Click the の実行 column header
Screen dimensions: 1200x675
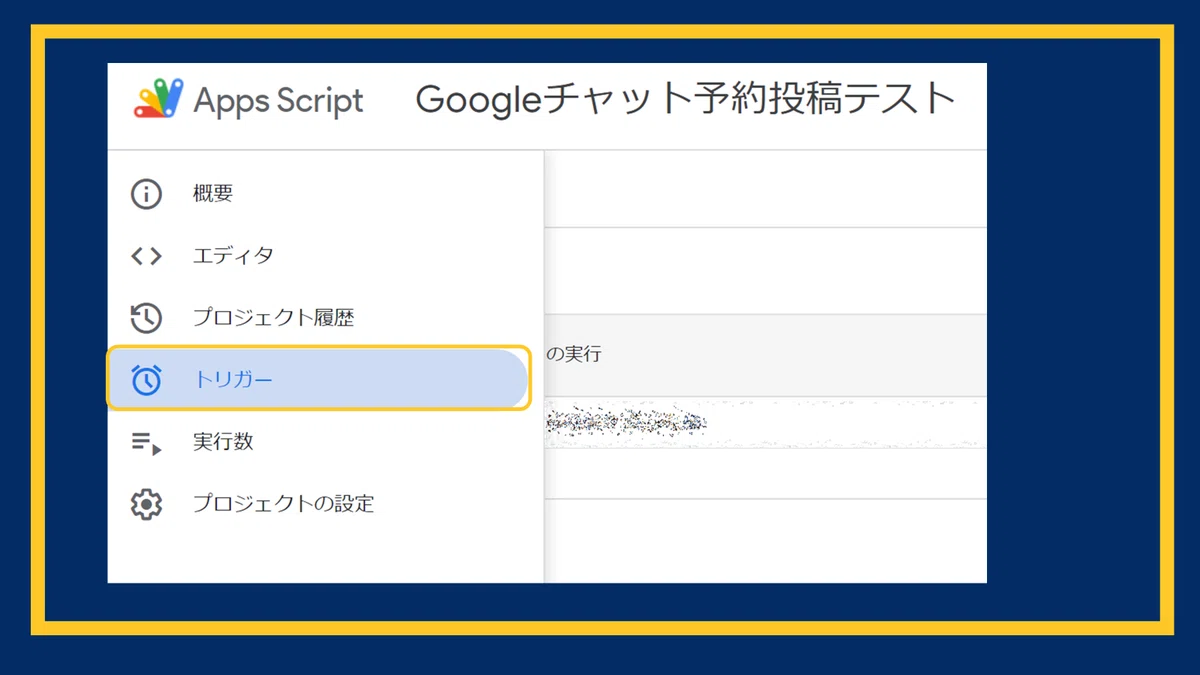(x=574, y=355)
